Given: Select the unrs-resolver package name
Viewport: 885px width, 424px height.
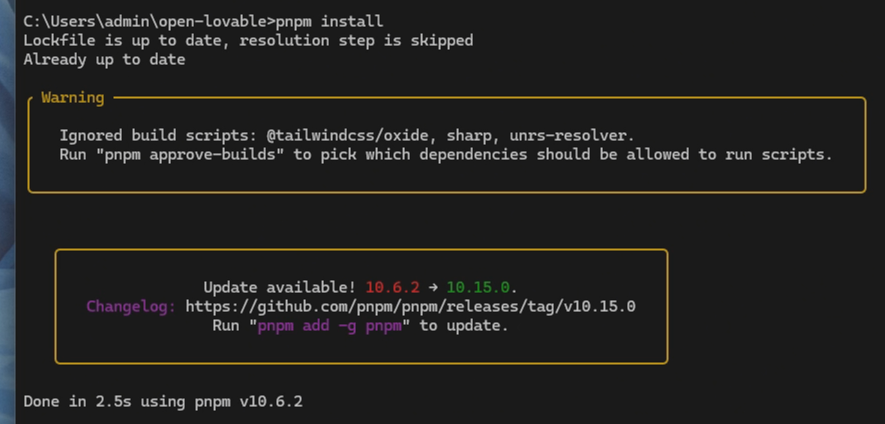Looking at the screenshot, I should (x=568, y=135).
